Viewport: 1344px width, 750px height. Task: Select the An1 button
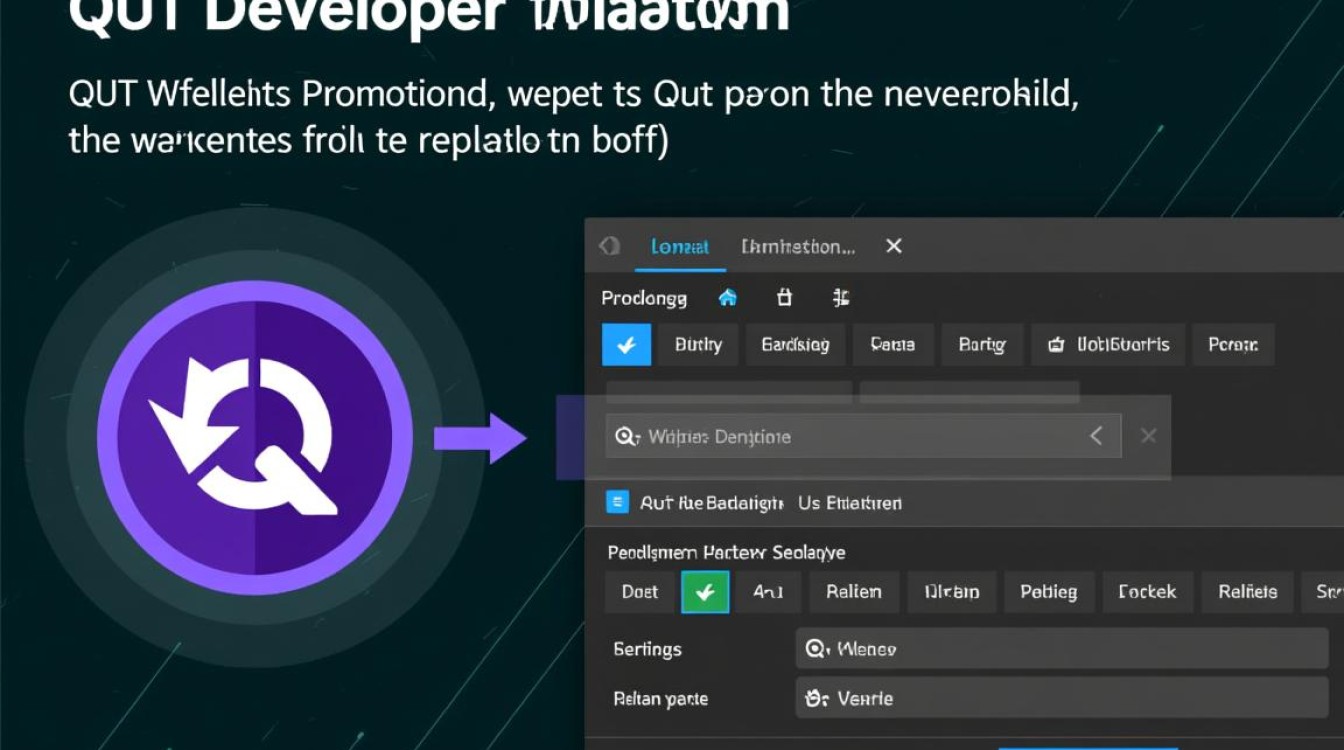(768, 592)
